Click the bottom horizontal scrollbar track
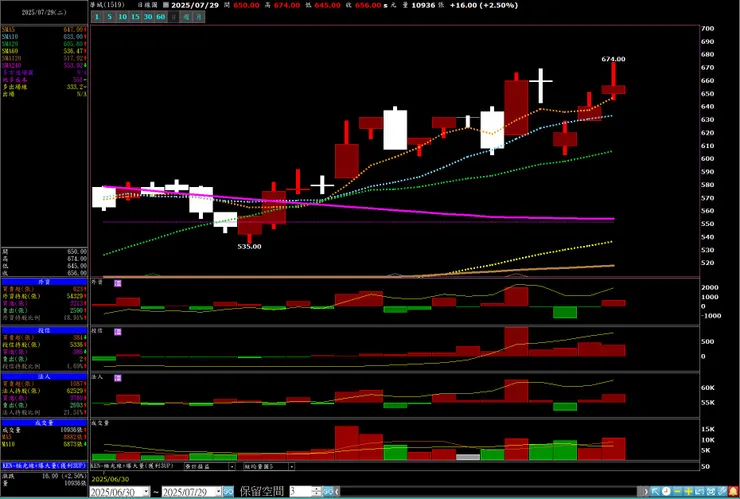The image size is (740, 499). (488, 491)
